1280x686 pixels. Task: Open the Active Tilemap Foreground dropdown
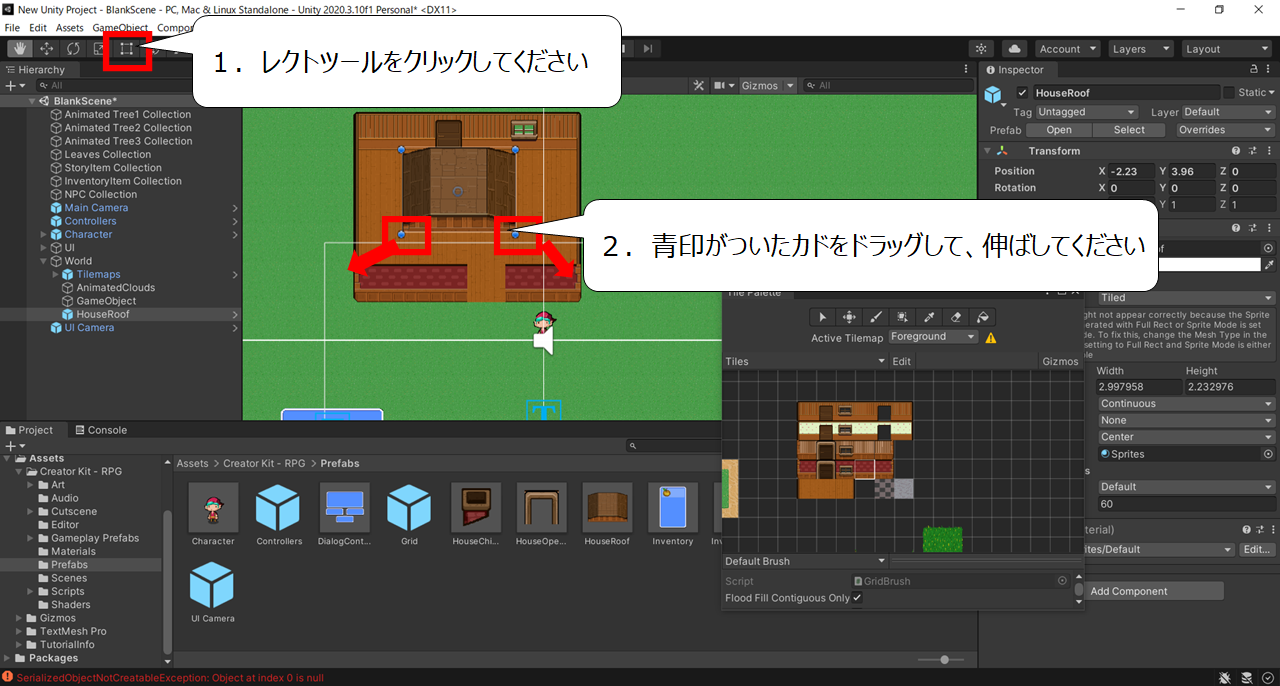point(934,337)
